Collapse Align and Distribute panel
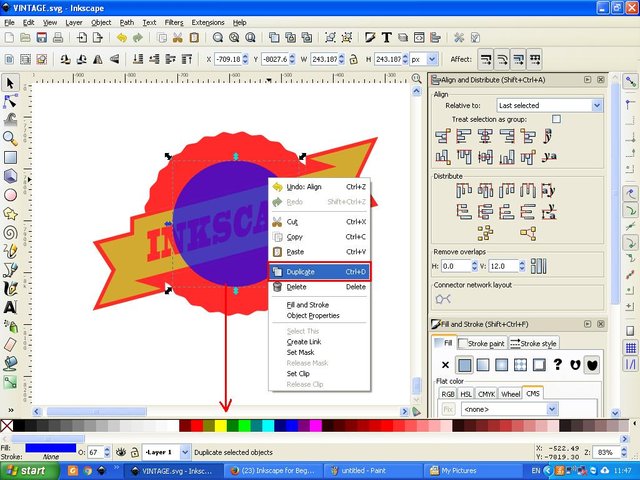 point(587,80)
